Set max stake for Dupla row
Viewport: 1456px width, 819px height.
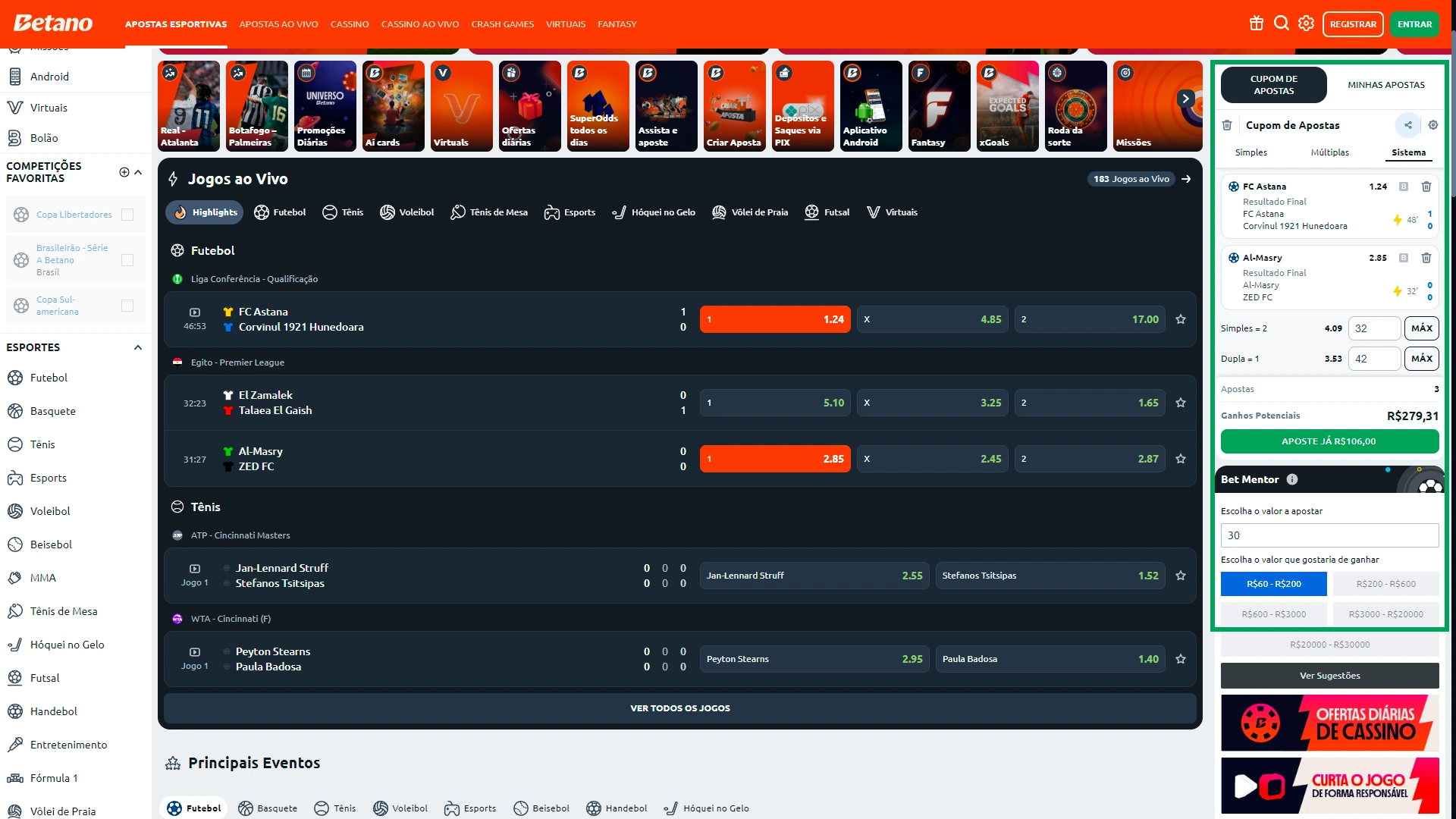[1422, 359]
